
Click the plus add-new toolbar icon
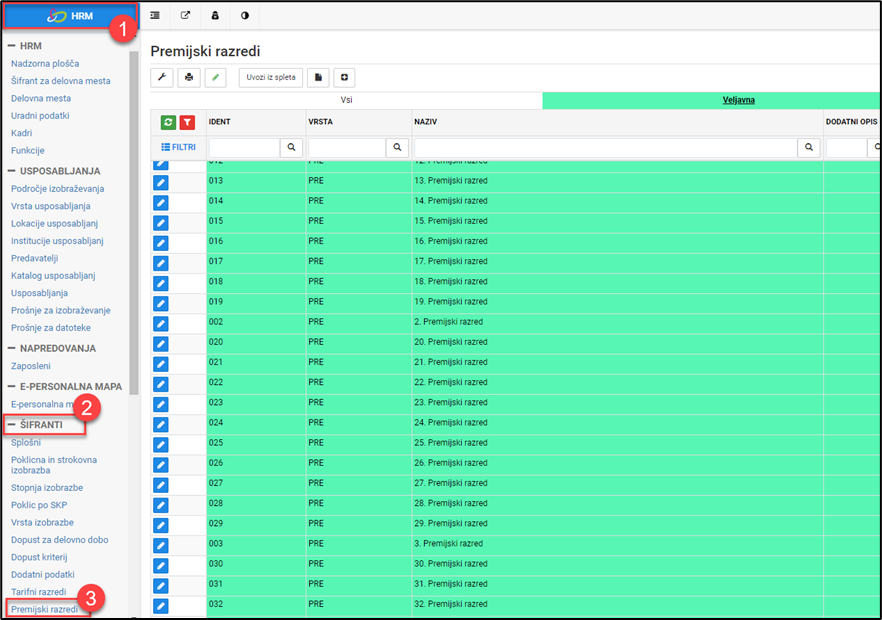[x=344, y=78]
